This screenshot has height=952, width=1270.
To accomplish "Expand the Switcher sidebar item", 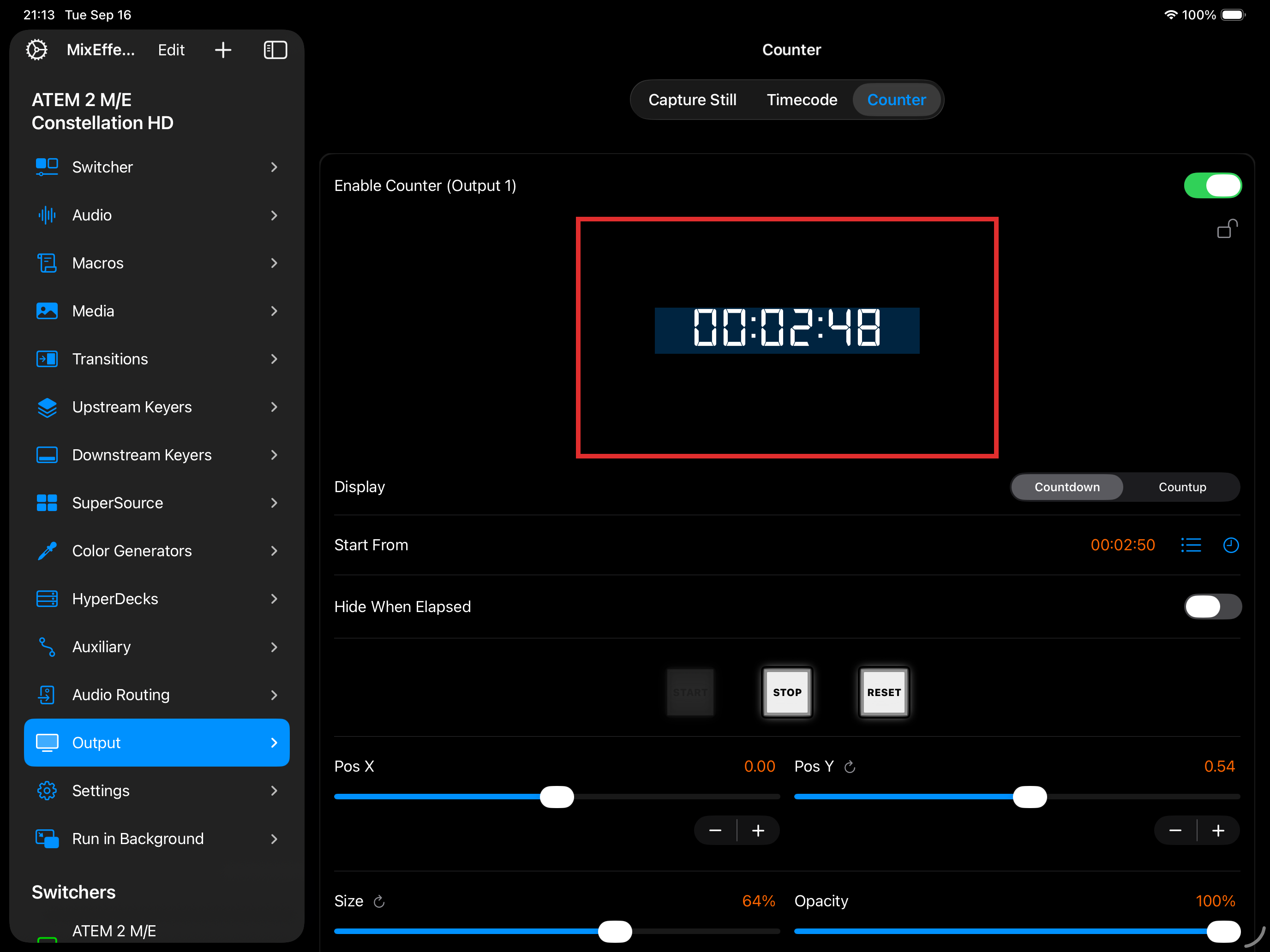I will pyautogui.click(x=156, y=167).
